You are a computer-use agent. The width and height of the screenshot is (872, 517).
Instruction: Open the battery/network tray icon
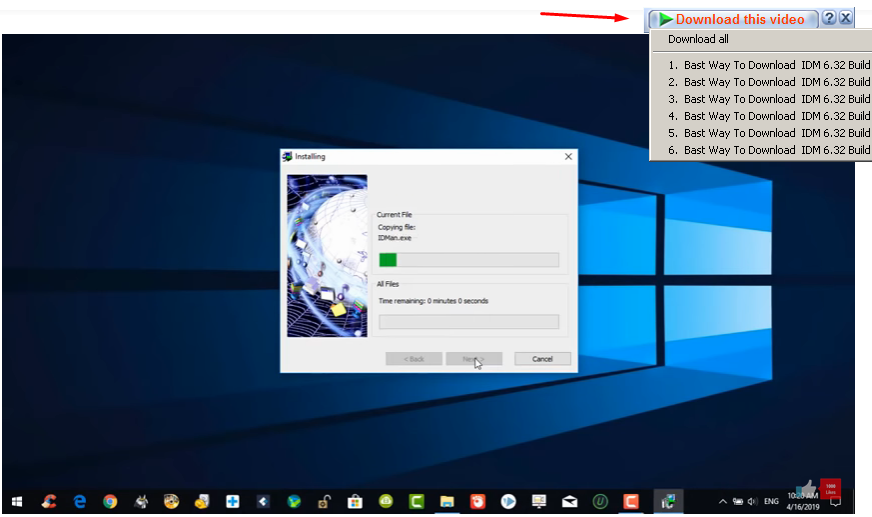click(x=738, y=501)
